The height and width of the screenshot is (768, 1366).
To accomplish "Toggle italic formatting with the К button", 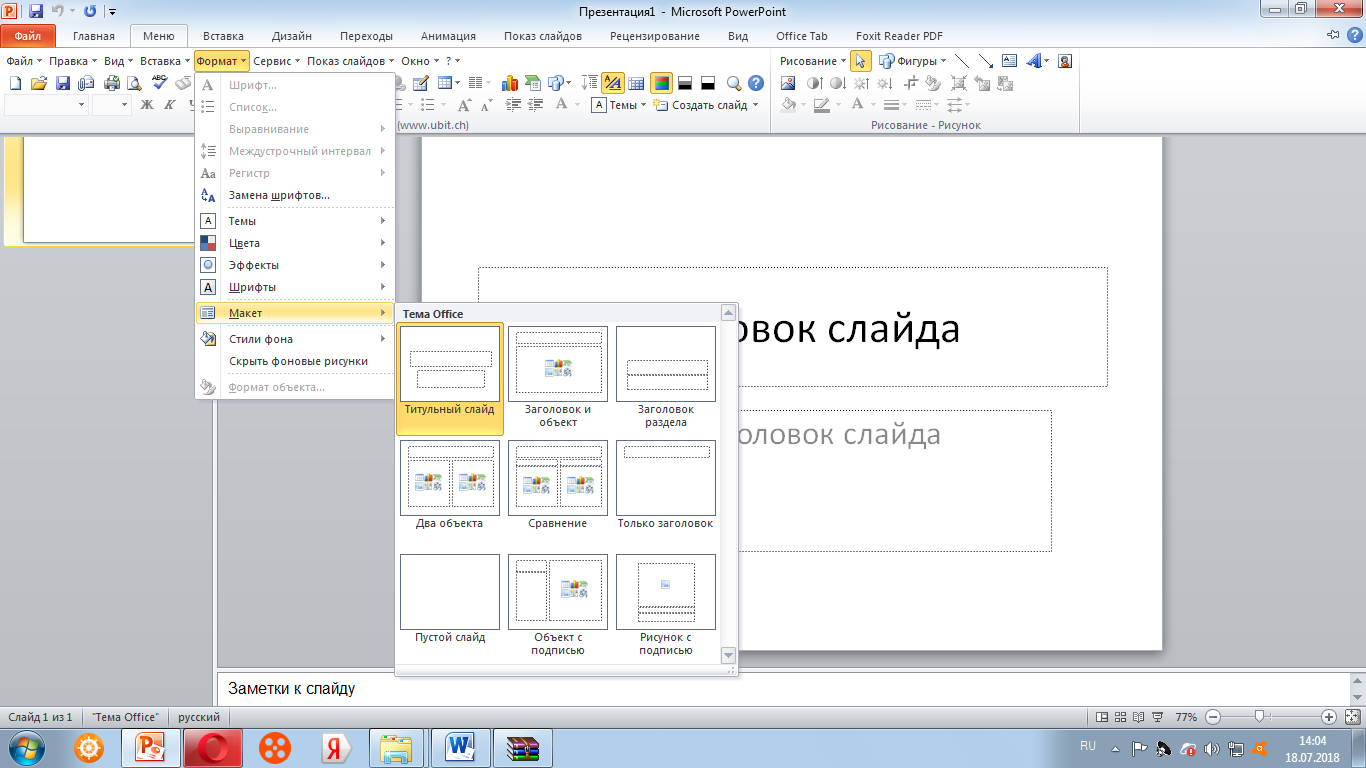I will point(169,105).
